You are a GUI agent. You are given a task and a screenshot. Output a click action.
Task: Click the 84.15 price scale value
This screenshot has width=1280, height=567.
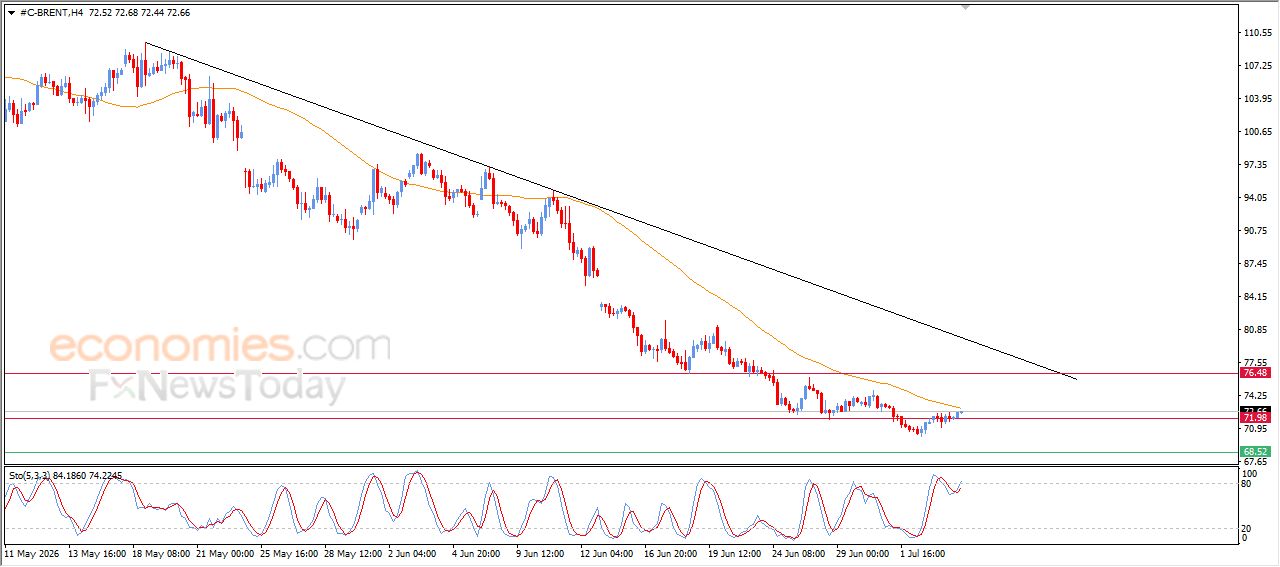click(x=1258, y=296)
